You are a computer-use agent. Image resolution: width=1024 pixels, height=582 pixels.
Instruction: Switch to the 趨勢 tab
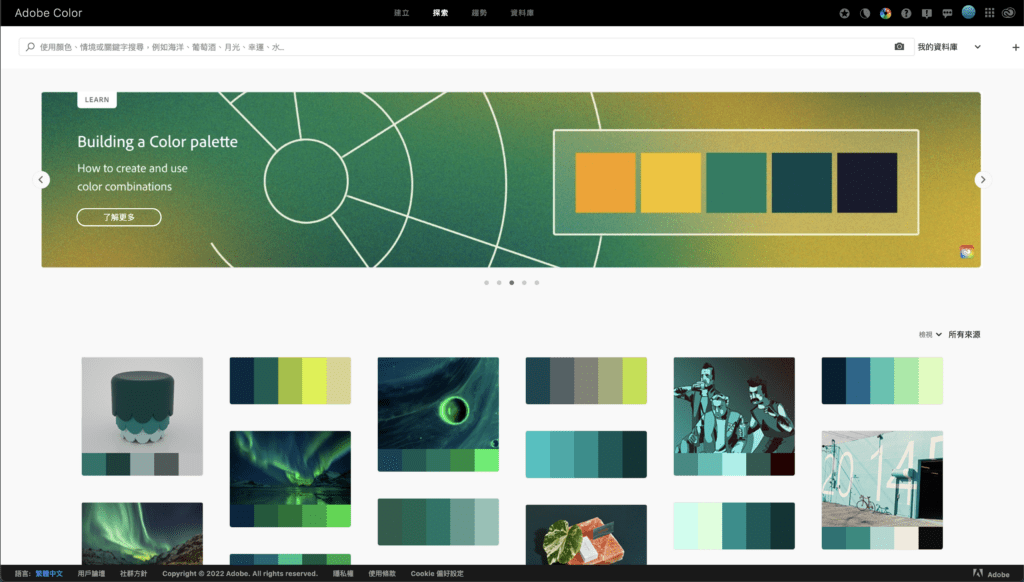(479, 13)
